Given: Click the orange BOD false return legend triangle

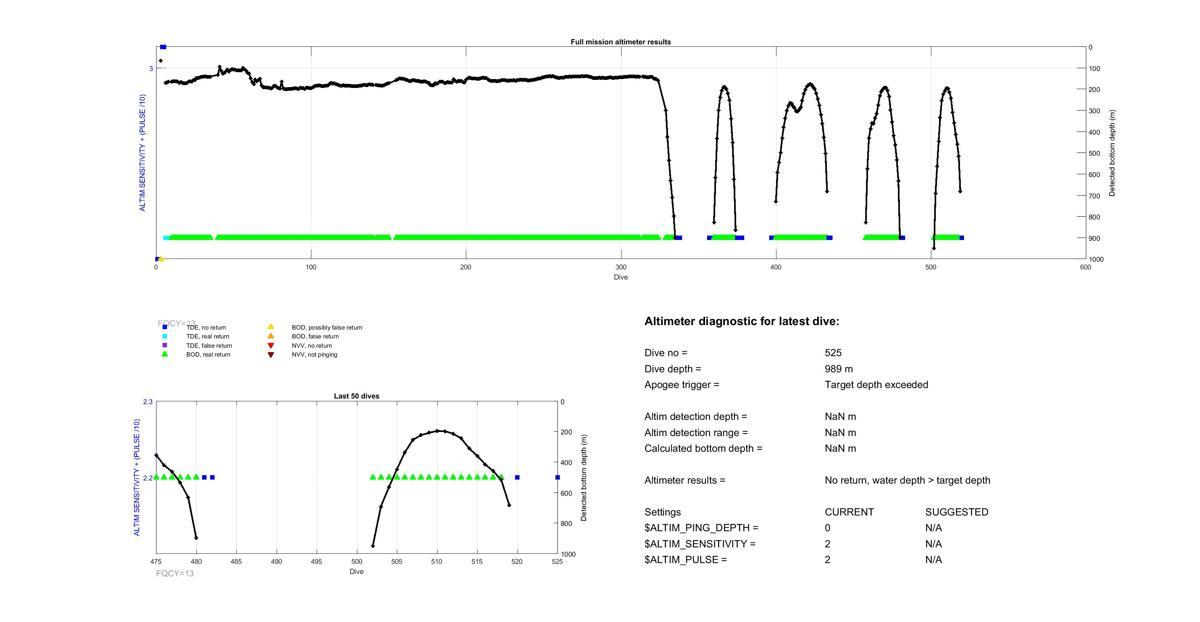Looking at the screenshot, I should click(x=270, y=336).
